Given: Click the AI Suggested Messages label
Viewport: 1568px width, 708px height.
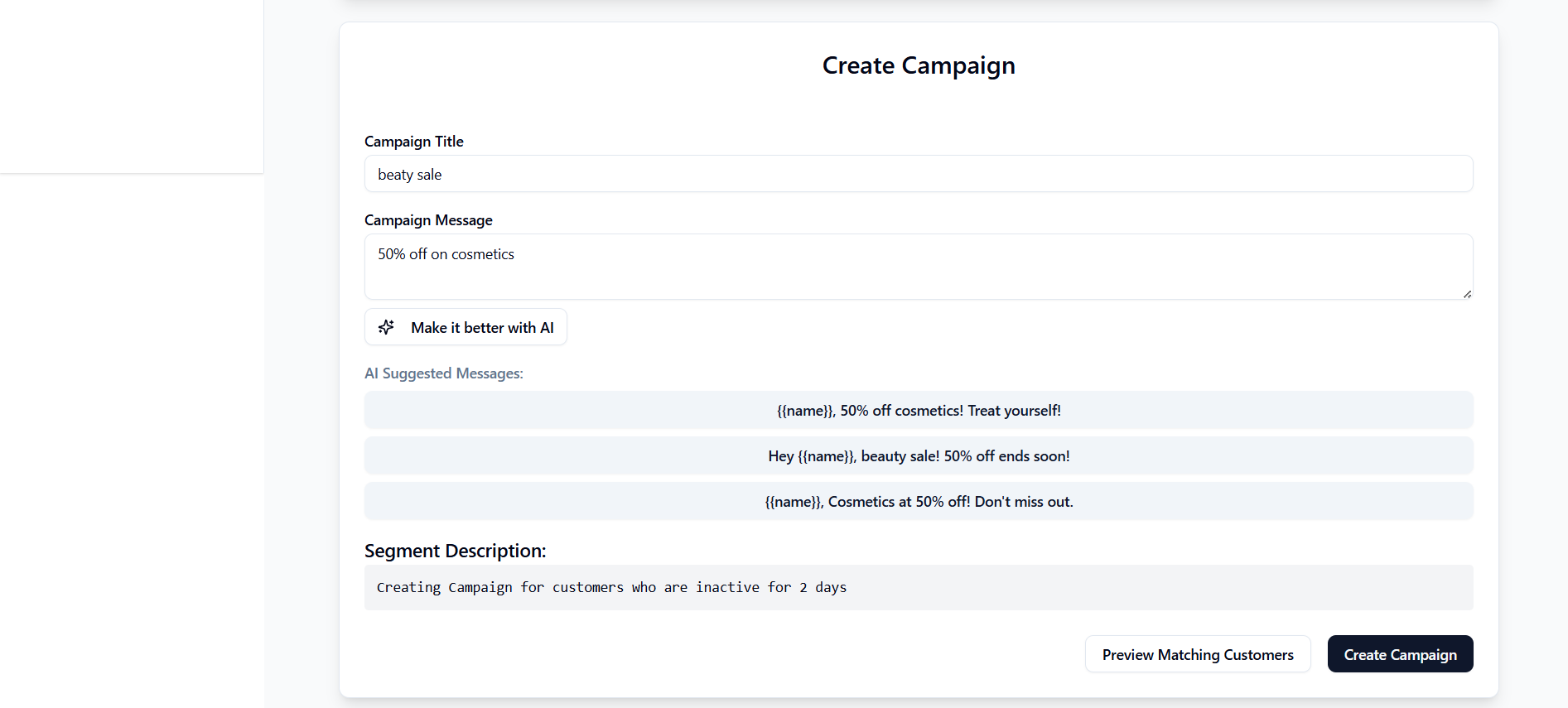Looking at the screenshot, I should tap(444, 373).
